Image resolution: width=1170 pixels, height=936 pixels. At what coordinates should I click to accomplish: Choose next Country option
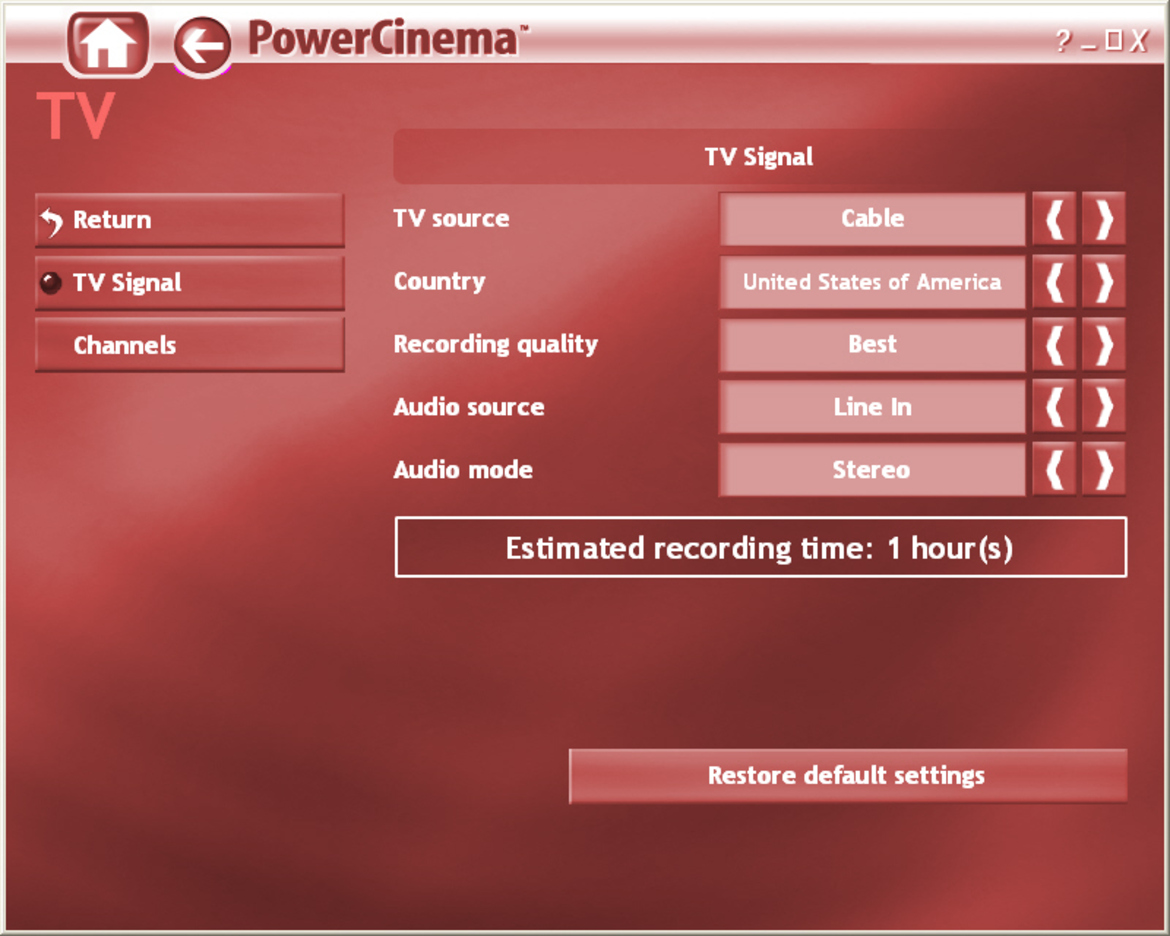(1104, 282)
